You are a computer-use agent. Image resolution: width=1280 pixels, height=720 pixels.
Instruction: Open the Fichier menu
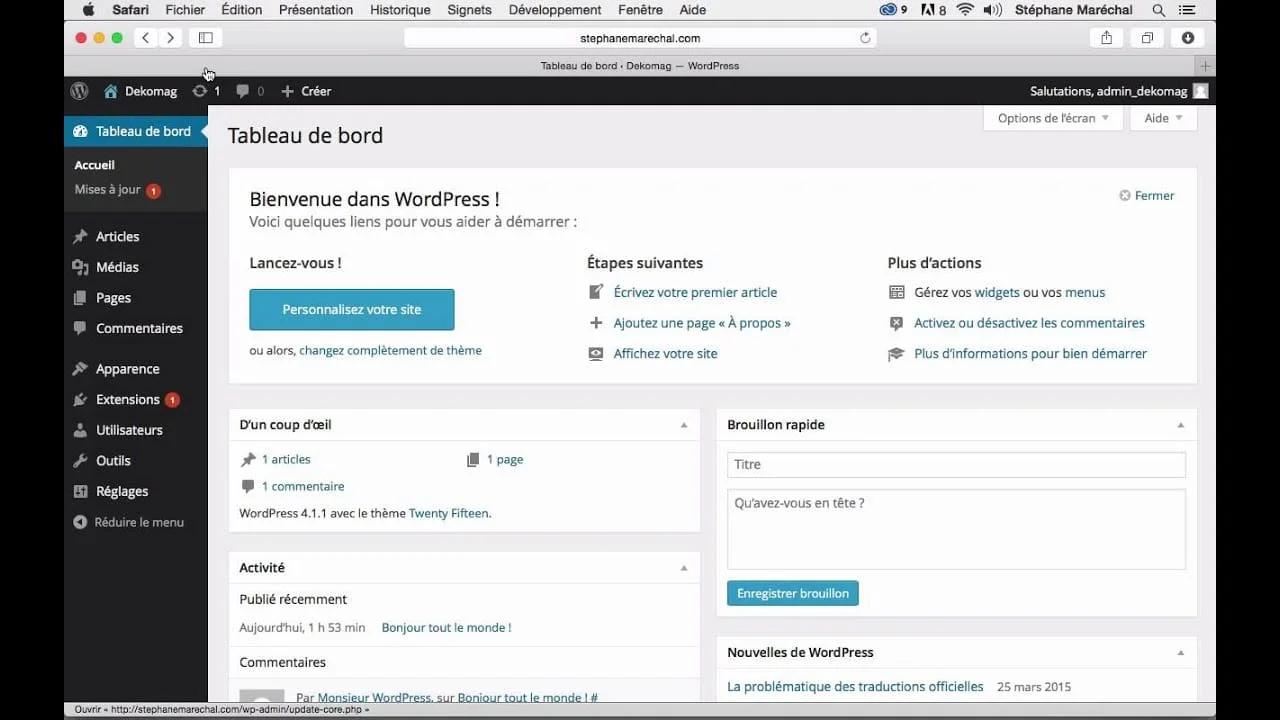pos(185,10)
